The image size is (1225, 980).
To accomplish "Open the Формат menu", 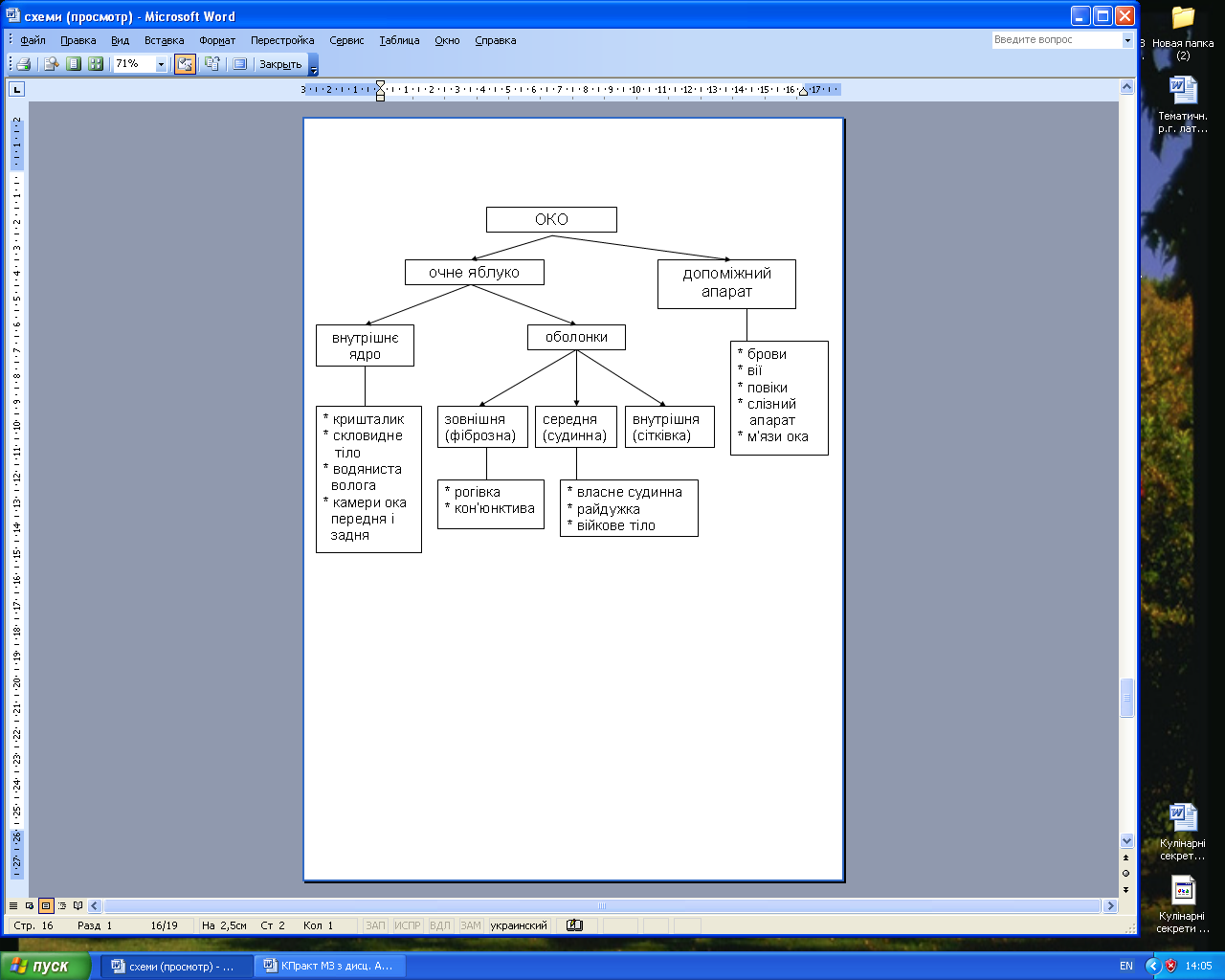I will tap(217, 40).
